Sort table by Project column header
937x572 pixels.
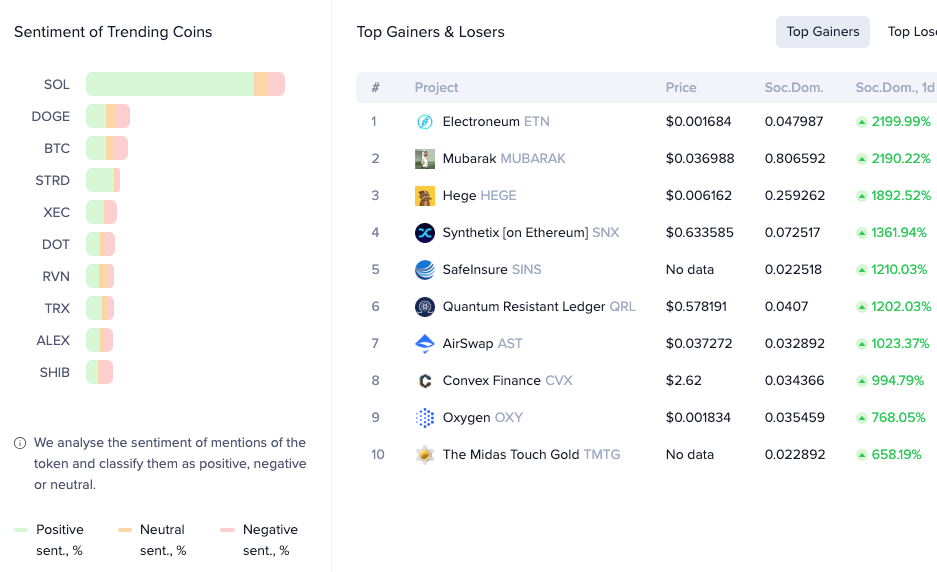click(x=436, y=87)
